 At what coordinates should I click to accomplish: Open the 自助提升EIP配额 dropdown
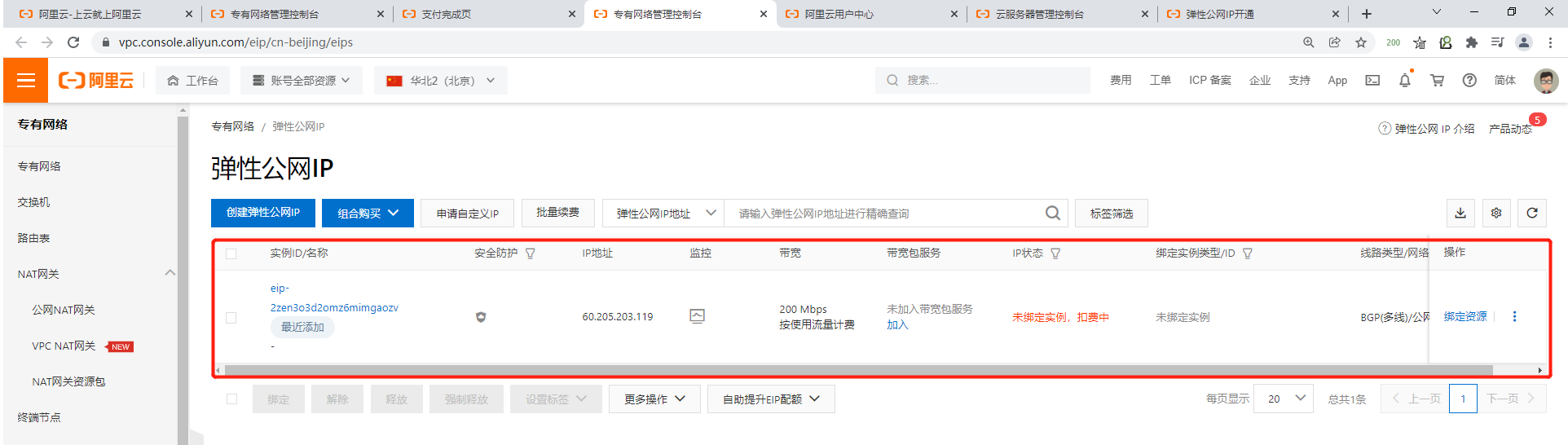[771, 399]
